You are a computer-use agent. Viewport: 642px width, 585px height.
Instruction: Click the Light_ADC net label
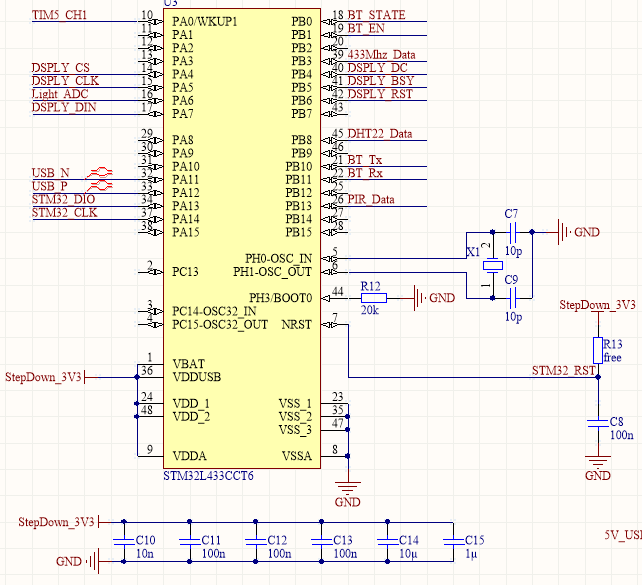(60, 94)
